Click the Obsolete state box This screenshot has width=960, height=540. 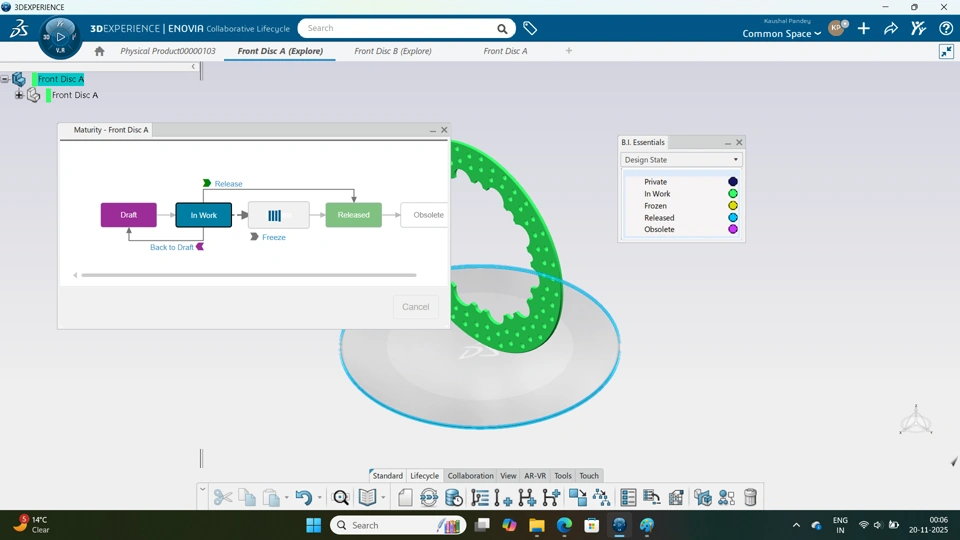(x=425, y=215)
